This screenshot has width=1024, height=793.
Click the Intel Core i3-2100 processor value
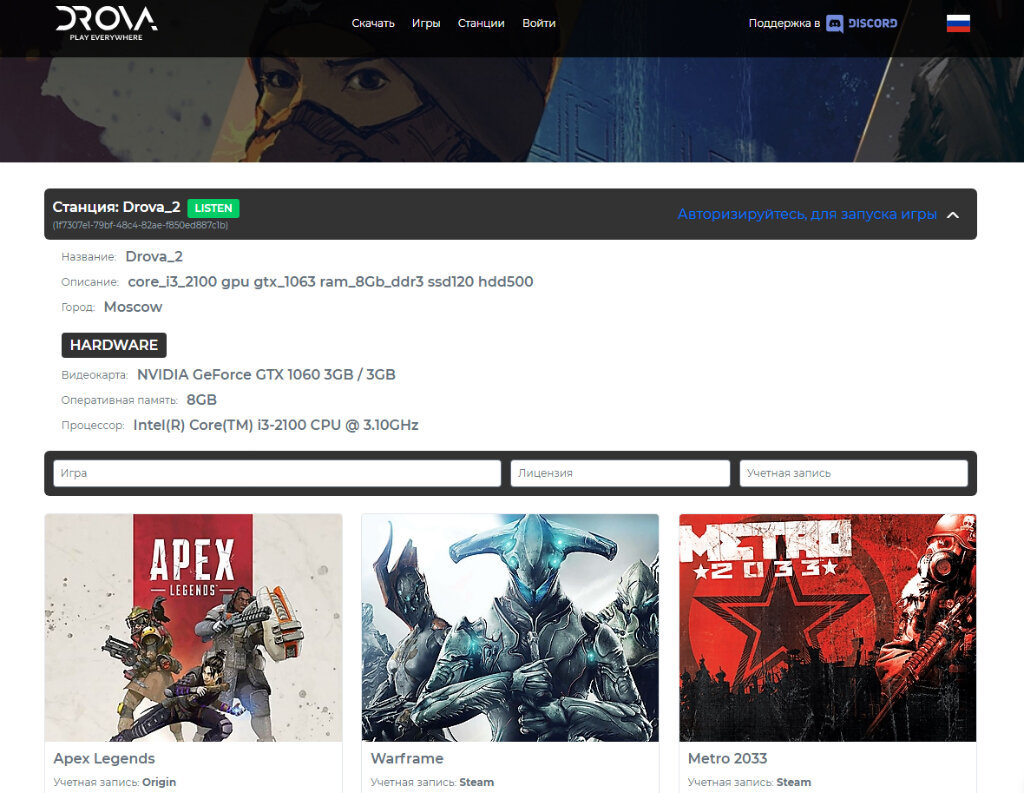tap(276, 425)
